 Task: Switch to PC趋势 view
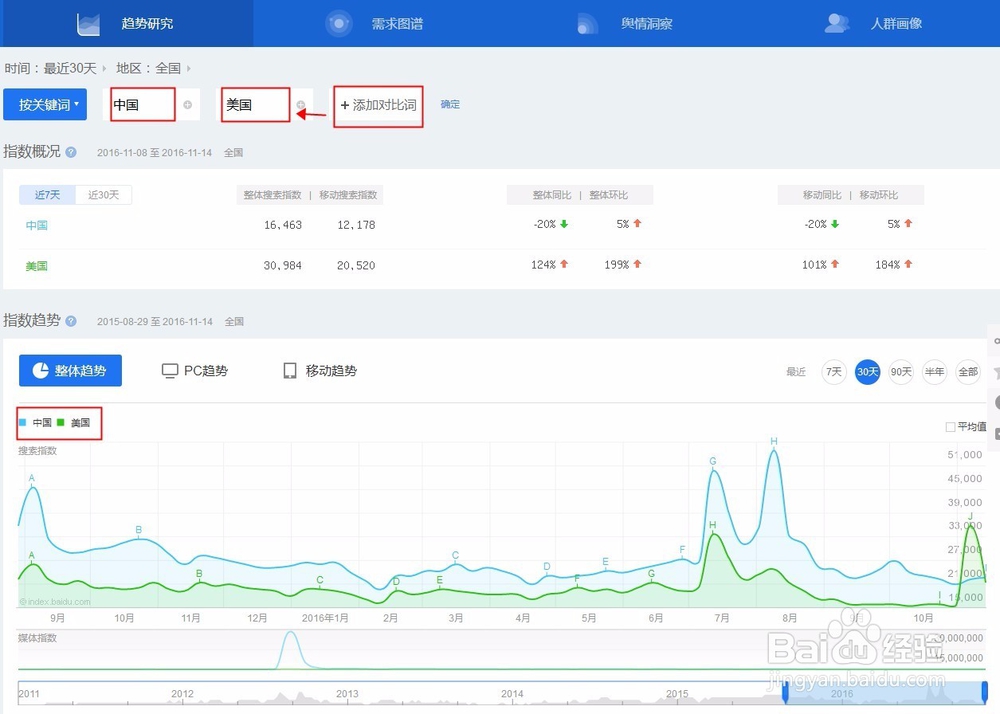click(195, 370)
